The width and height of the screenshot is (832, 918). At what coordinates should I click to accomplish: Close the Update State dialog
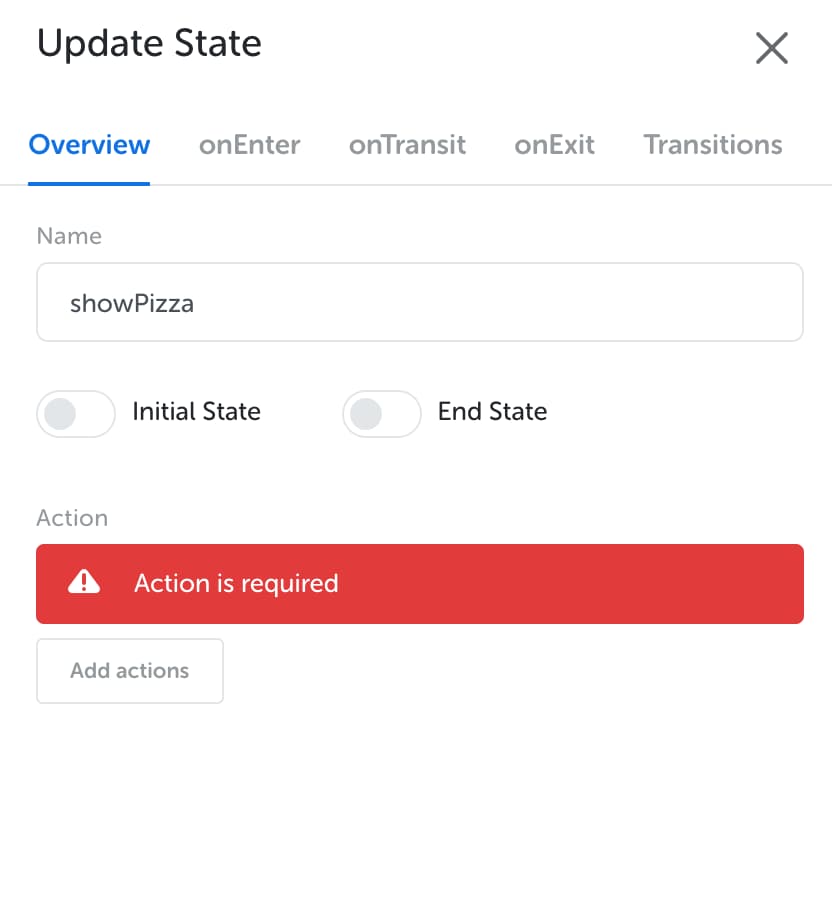pyautogui.click(x=772, y=48)
